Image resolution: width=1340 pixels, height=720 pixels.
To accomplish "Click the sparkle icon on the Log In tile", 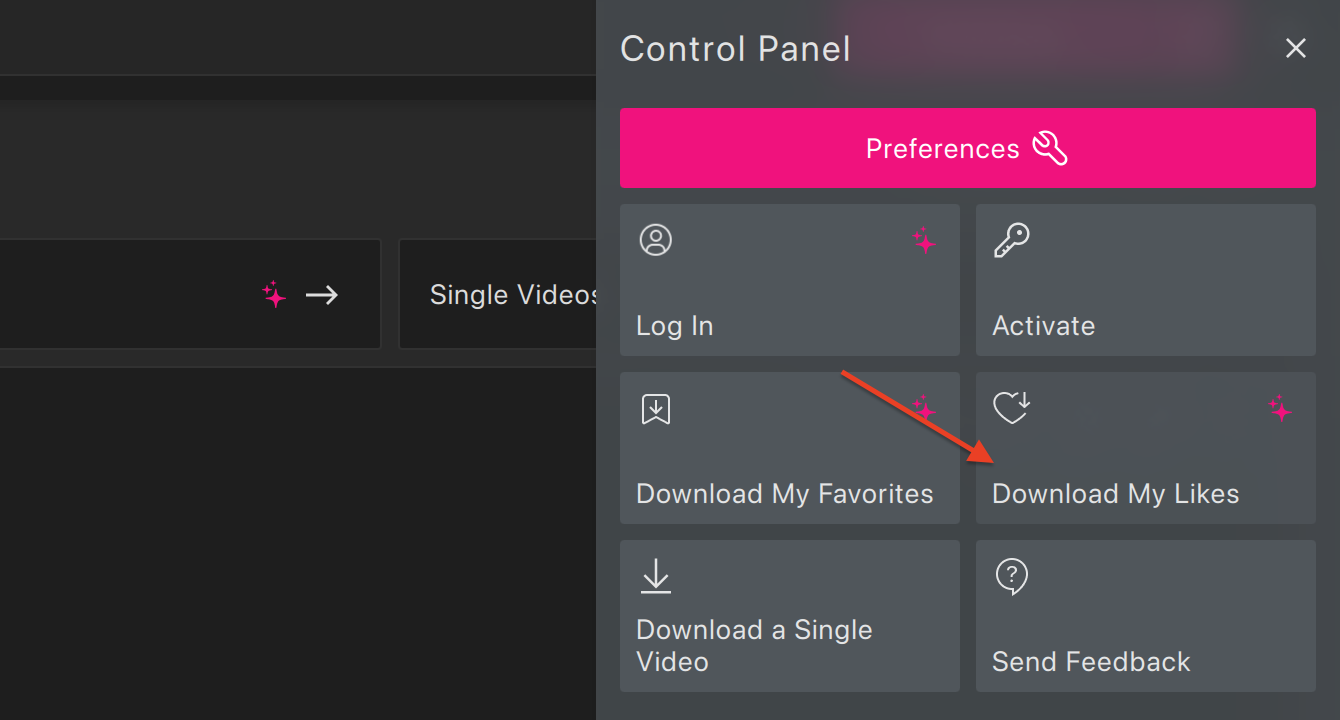I will (924, 241).
